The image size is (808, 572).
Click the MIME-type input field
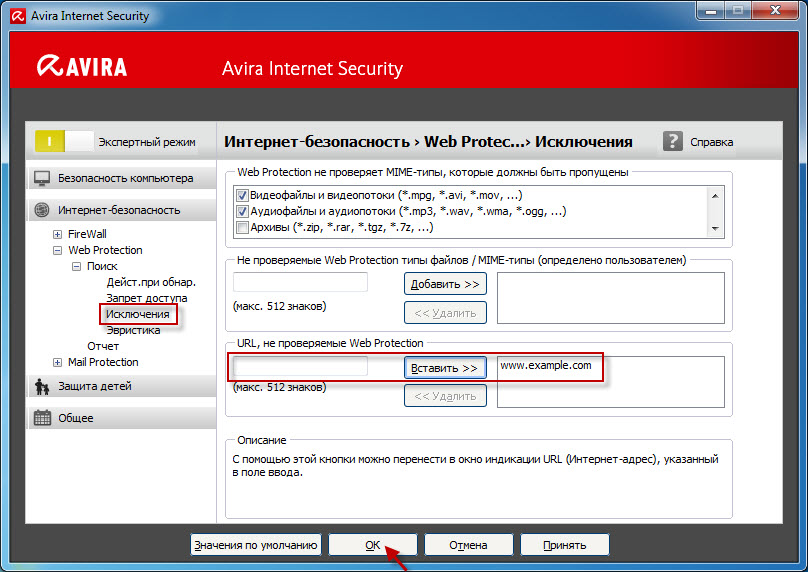(x=300, y=282)
